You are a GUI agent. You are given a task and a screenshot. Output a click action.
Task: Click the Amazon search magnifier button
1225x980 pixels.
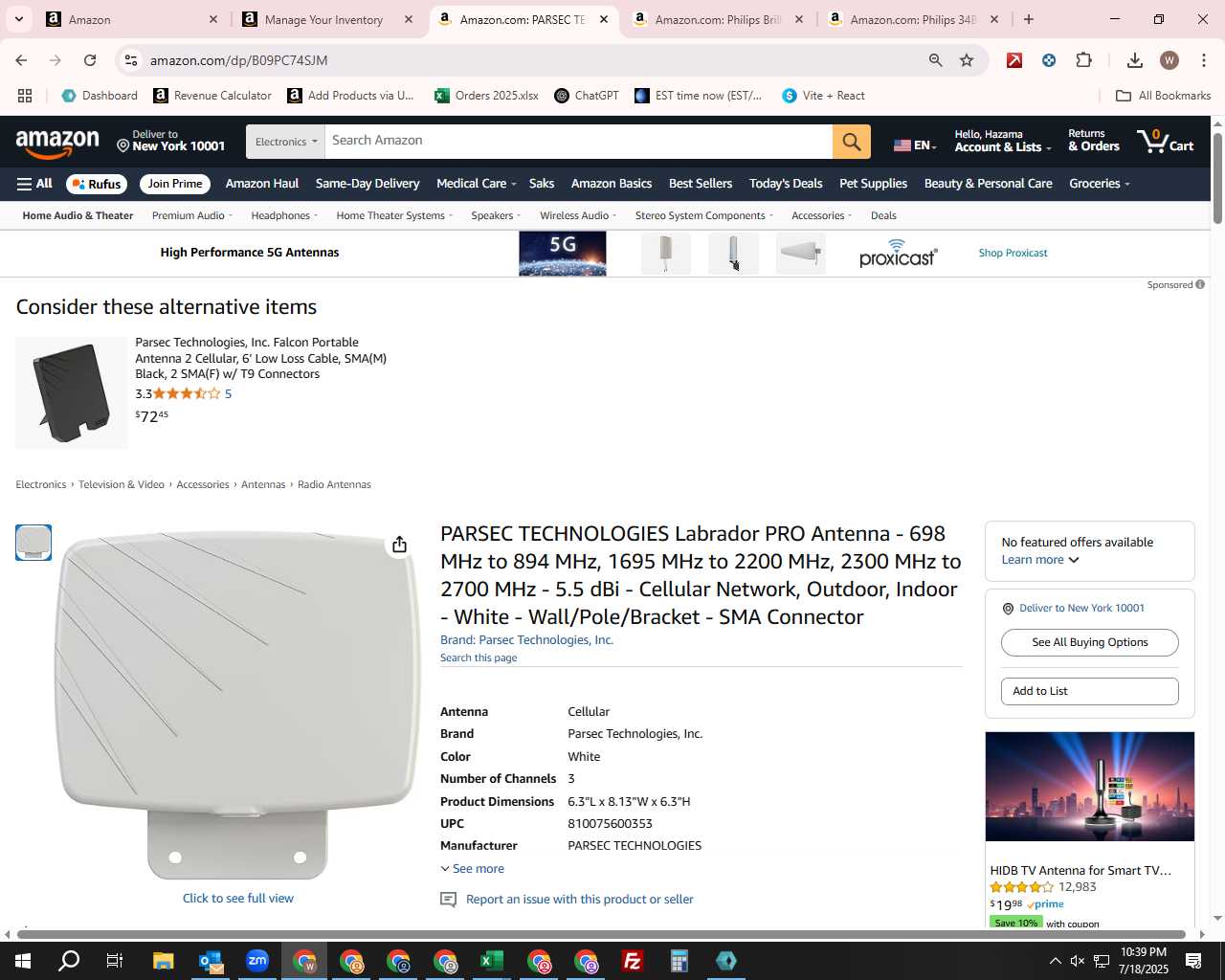point(851,142)
